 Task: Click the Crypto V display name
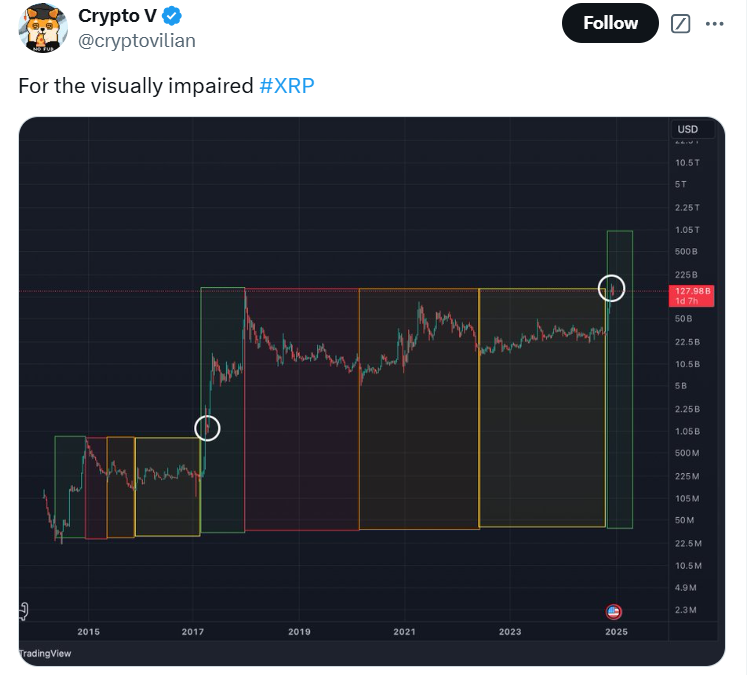[117, 16]
